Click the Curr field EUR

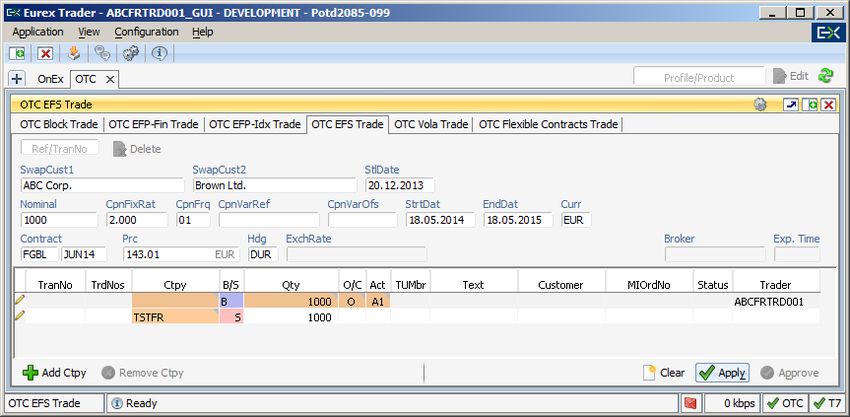(x=576, y=220)
